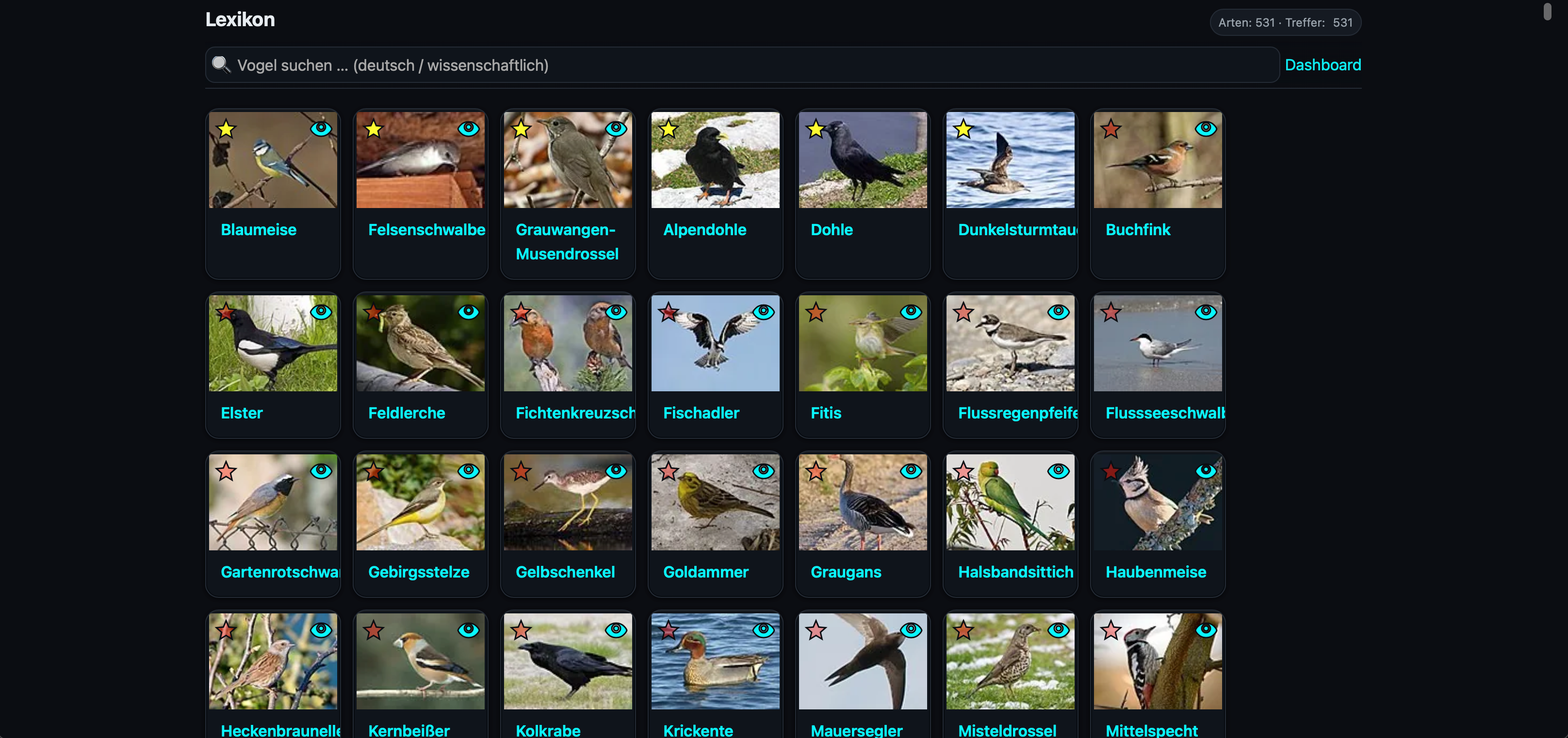Screen dimensions: 1568x738
Task: Click the star icon on Buchfink card
Action: 1110,129
